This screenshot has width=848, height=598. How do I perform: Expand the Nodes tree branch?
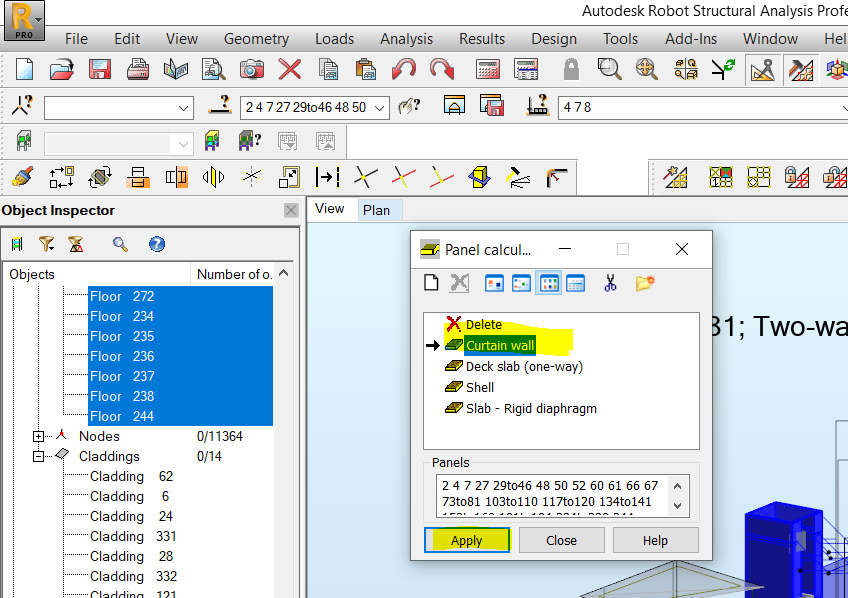38,436
